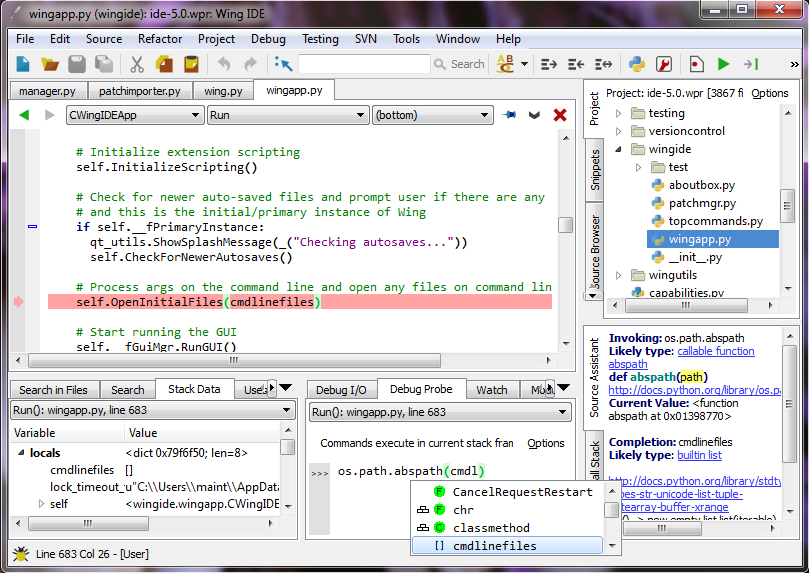Open the Snippets side tab
The width and height of the screenshot is (809, 573).
594,170
